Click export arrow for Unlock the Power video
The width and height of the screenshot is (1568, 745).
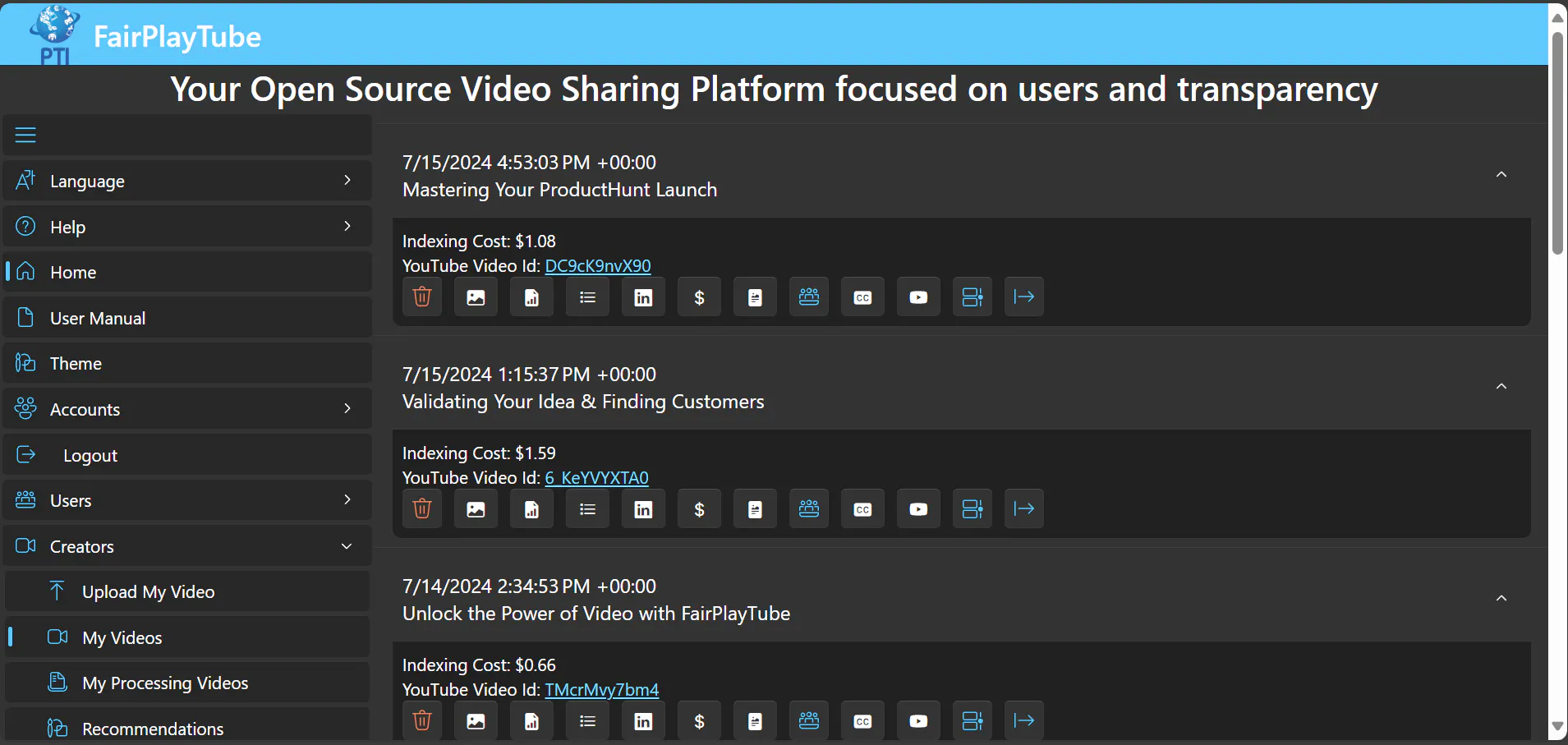coord(1024,720)
